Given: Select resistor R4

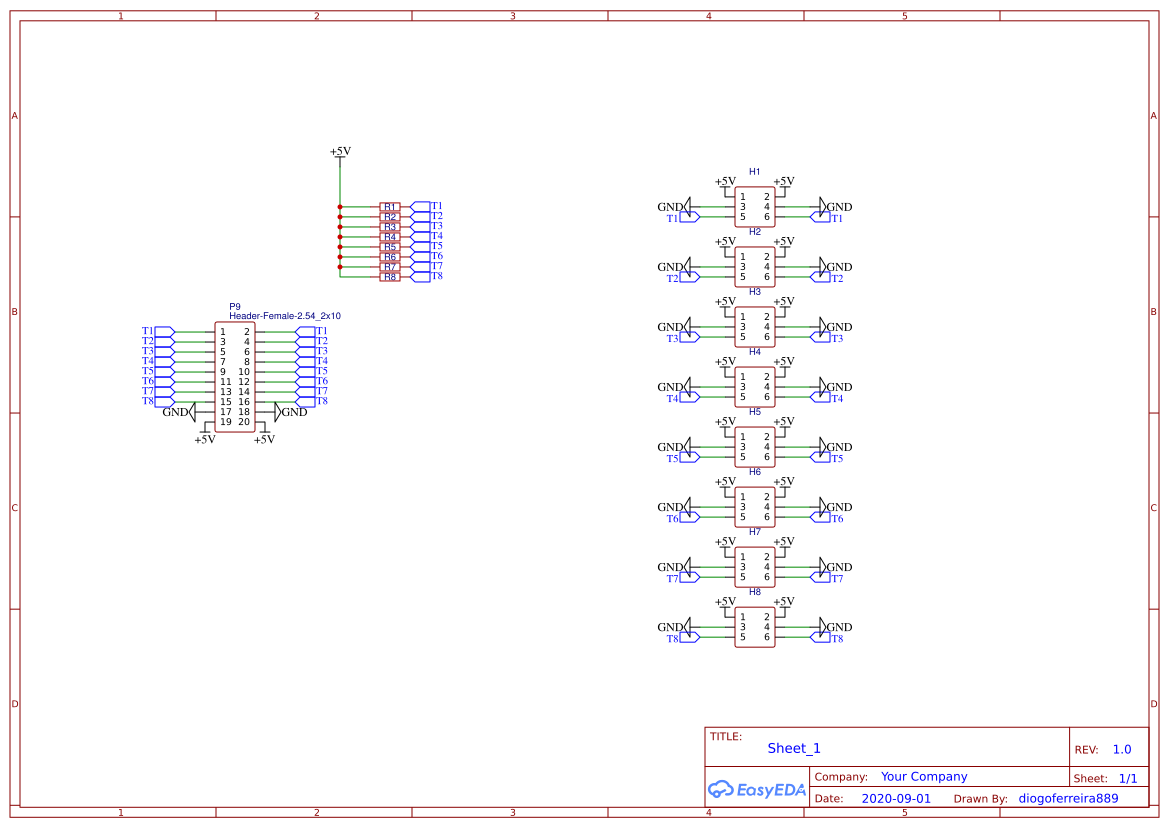Looking at the screenshot, I should (390, 237).
